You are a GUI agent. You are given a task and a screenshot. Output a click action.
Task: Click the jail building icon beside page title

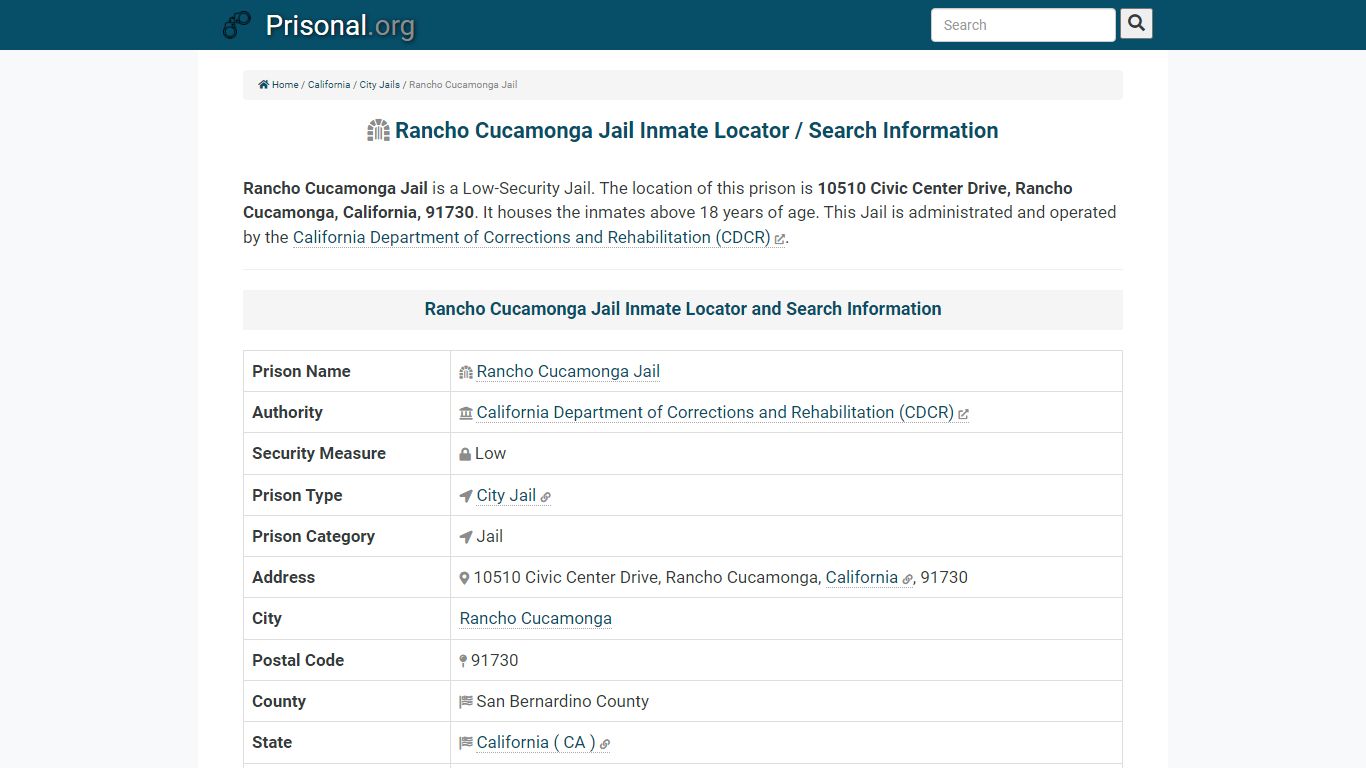point(378,131)
